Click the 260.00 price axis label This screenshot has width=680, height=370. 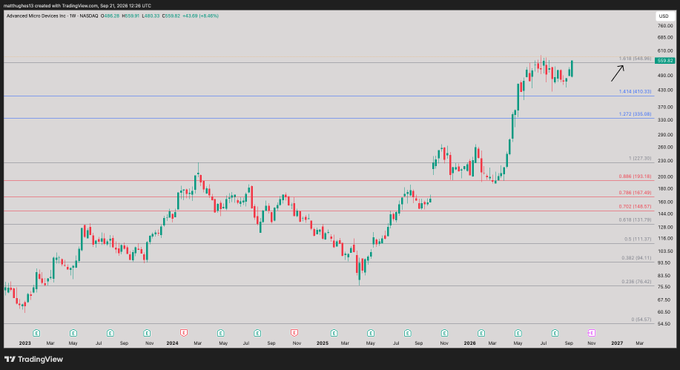tap(665, 147)
